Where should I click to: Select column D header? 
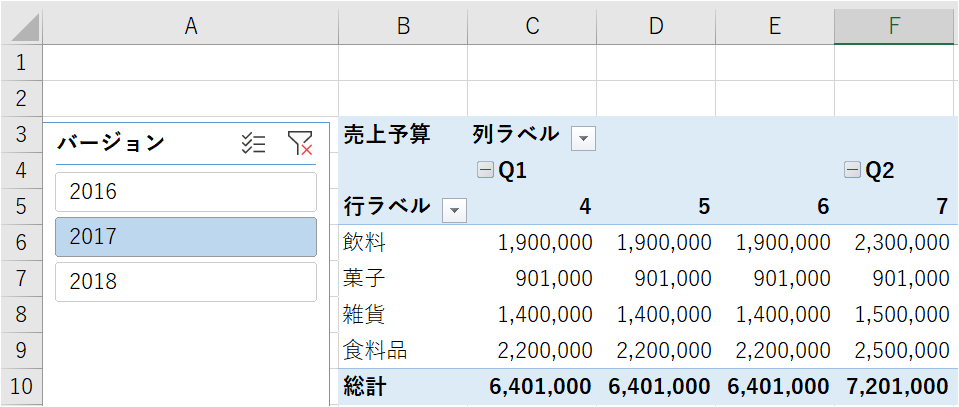point(656,26)
